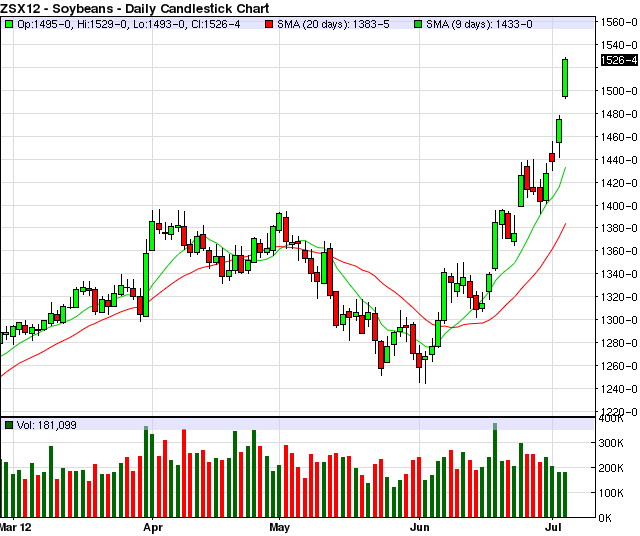Screen dimensions: 640x536
Task: Click the 1340-0 price axis label
Action: coord(619,274)
